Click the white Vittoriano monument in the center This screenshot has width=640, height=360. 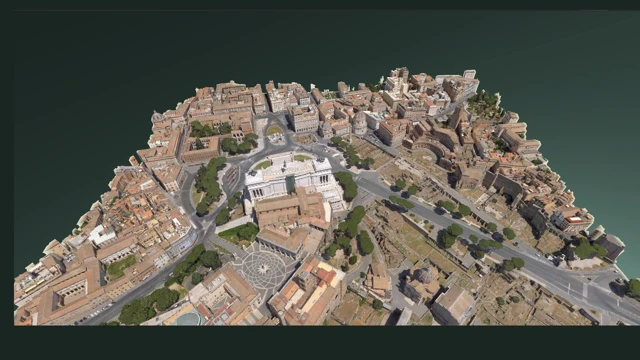tap(292, 180)
